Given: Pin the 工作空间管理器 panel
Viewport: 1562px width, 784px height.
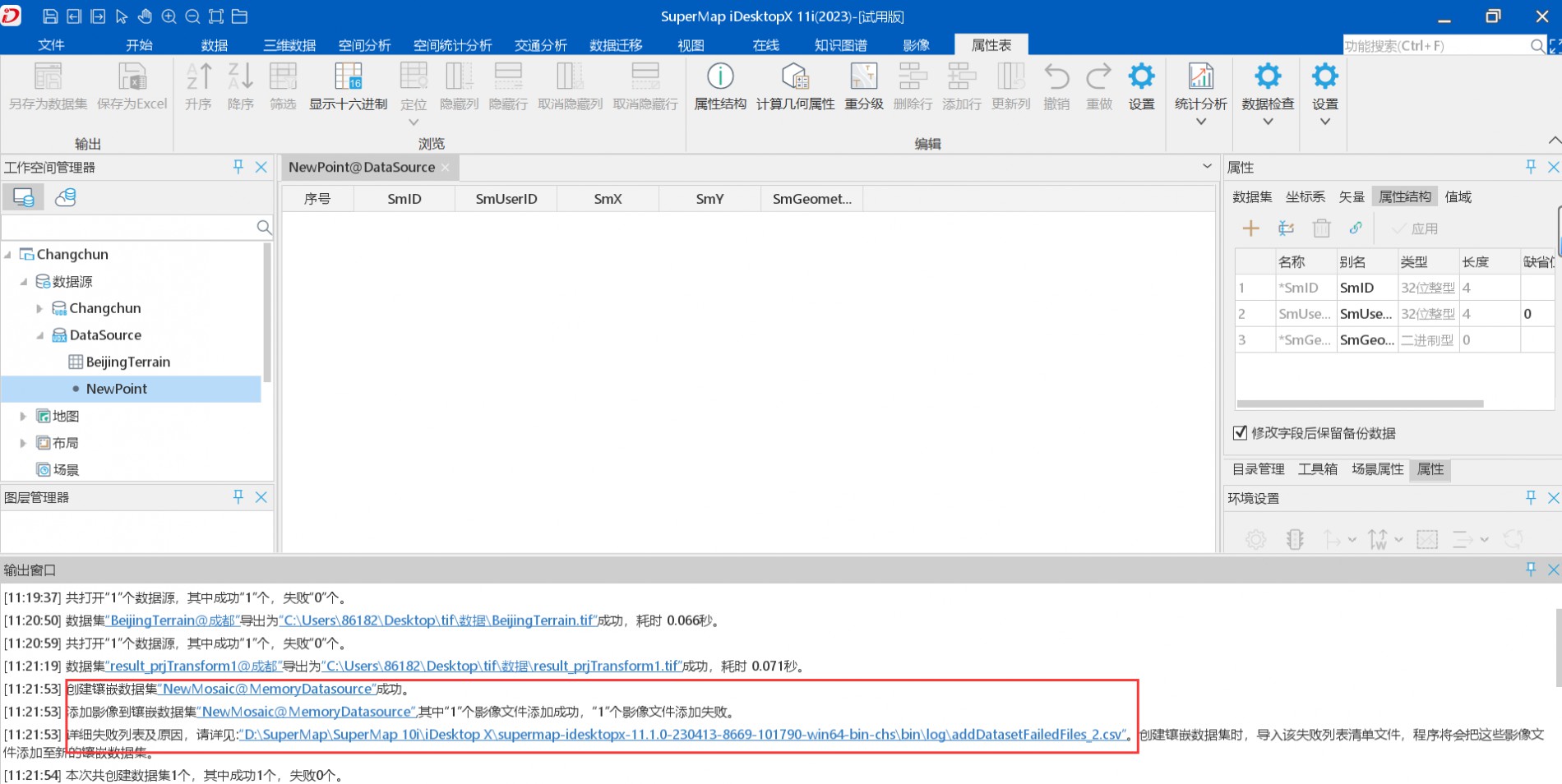Looking at the screenshot, I should tap(238, 167).
